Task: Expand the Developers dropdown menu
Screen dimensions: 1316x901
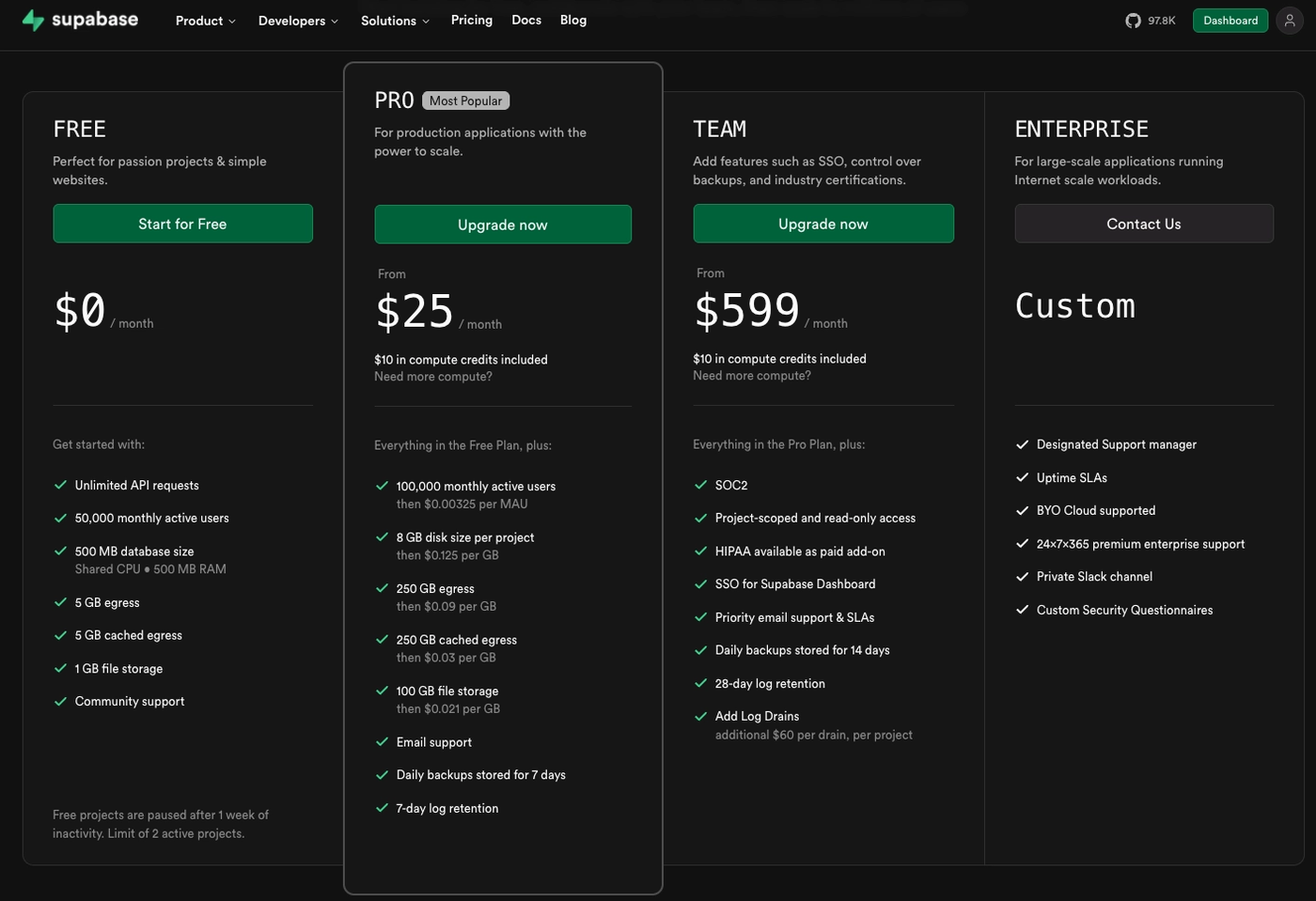Action: coord(297,21)
